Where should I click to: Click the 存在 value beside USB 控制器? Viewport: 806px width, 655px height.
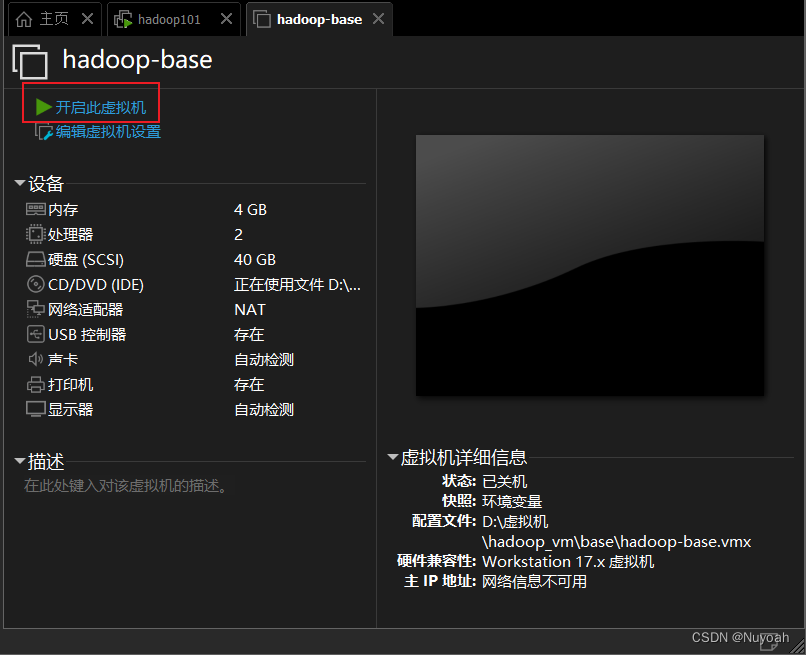[249, 335]
